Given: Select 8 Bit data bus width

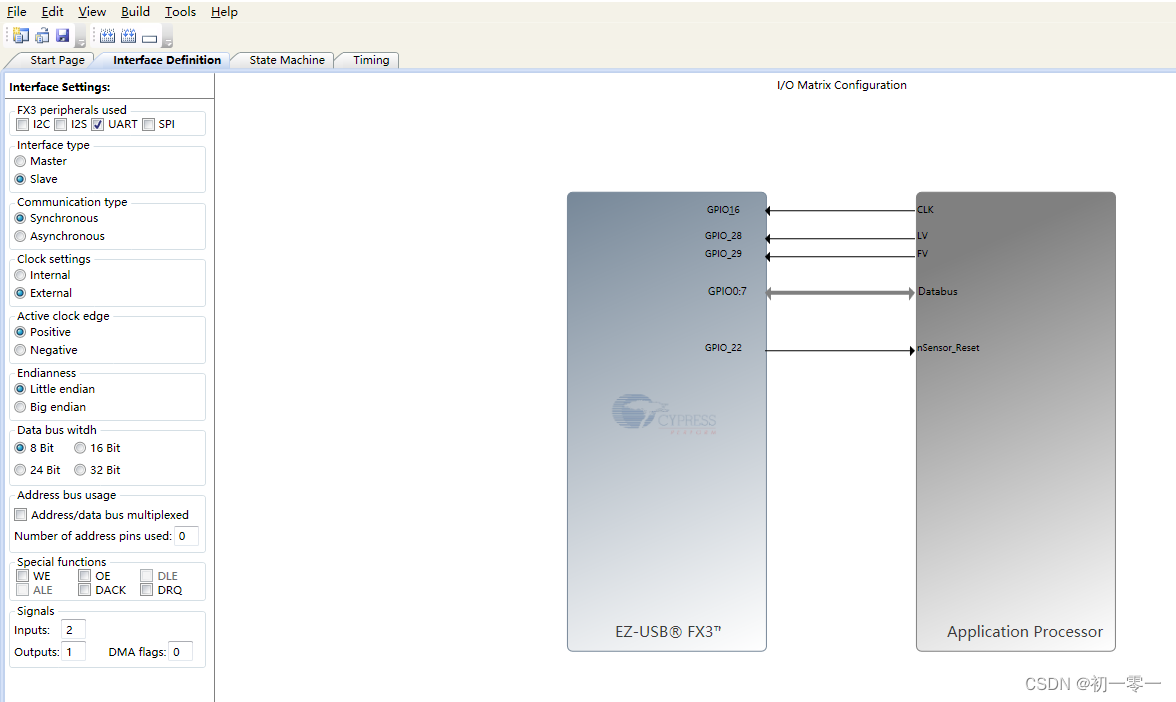Looking at the screenshot, I should [20, 448].
